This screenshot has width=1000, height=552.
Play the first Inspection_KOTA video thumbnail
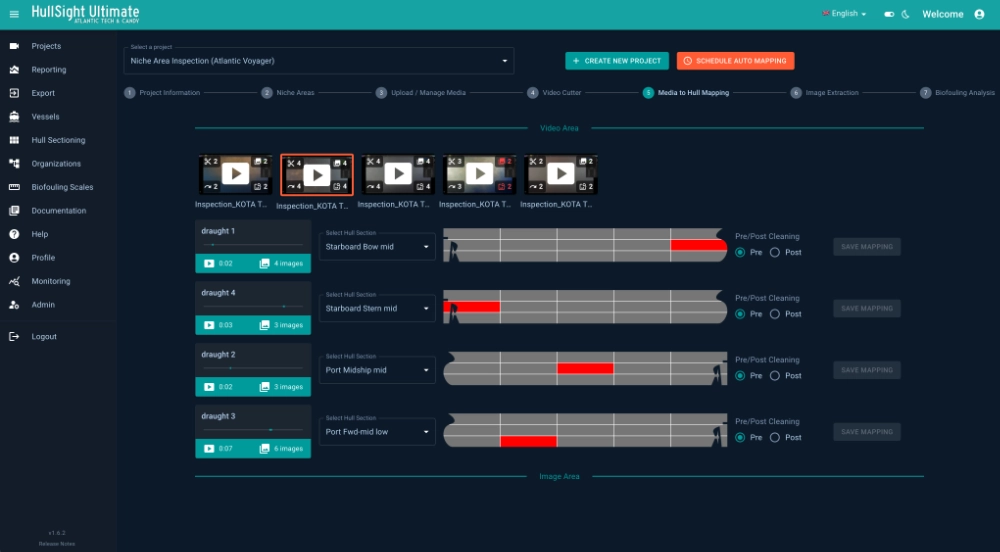point(235,174)
